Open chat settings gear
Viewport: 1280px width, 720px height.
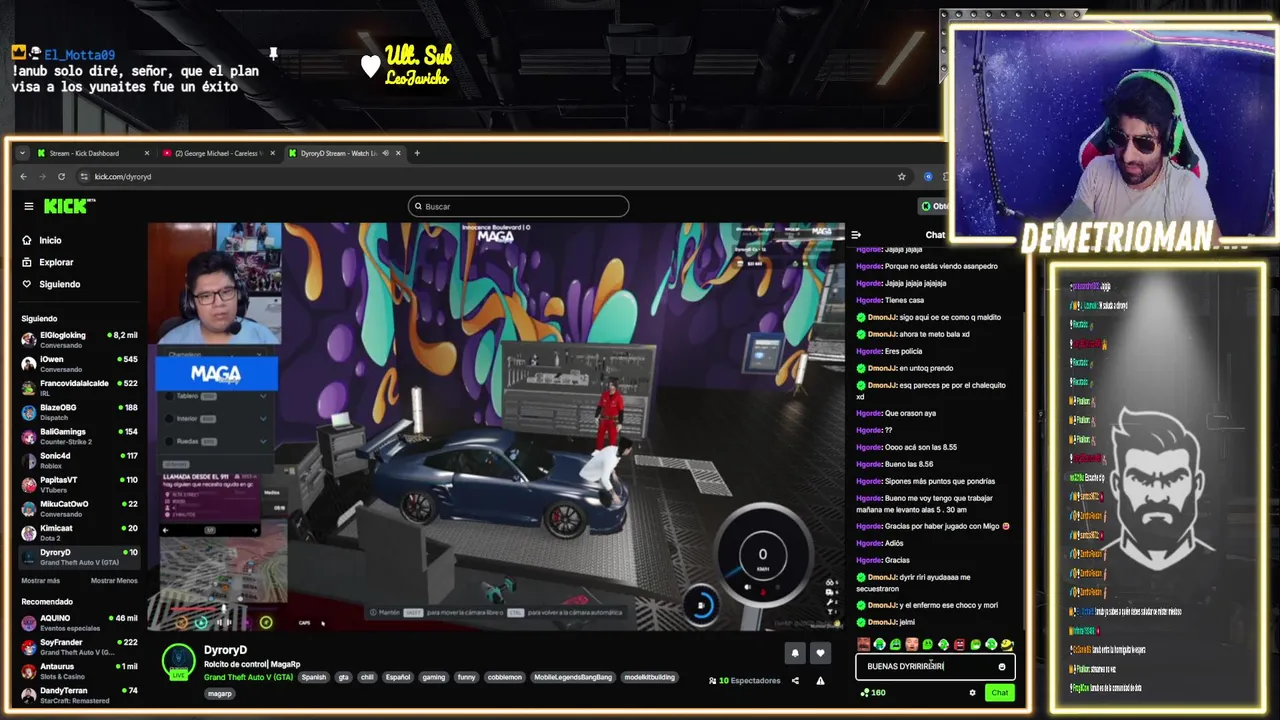click(972, 692)
